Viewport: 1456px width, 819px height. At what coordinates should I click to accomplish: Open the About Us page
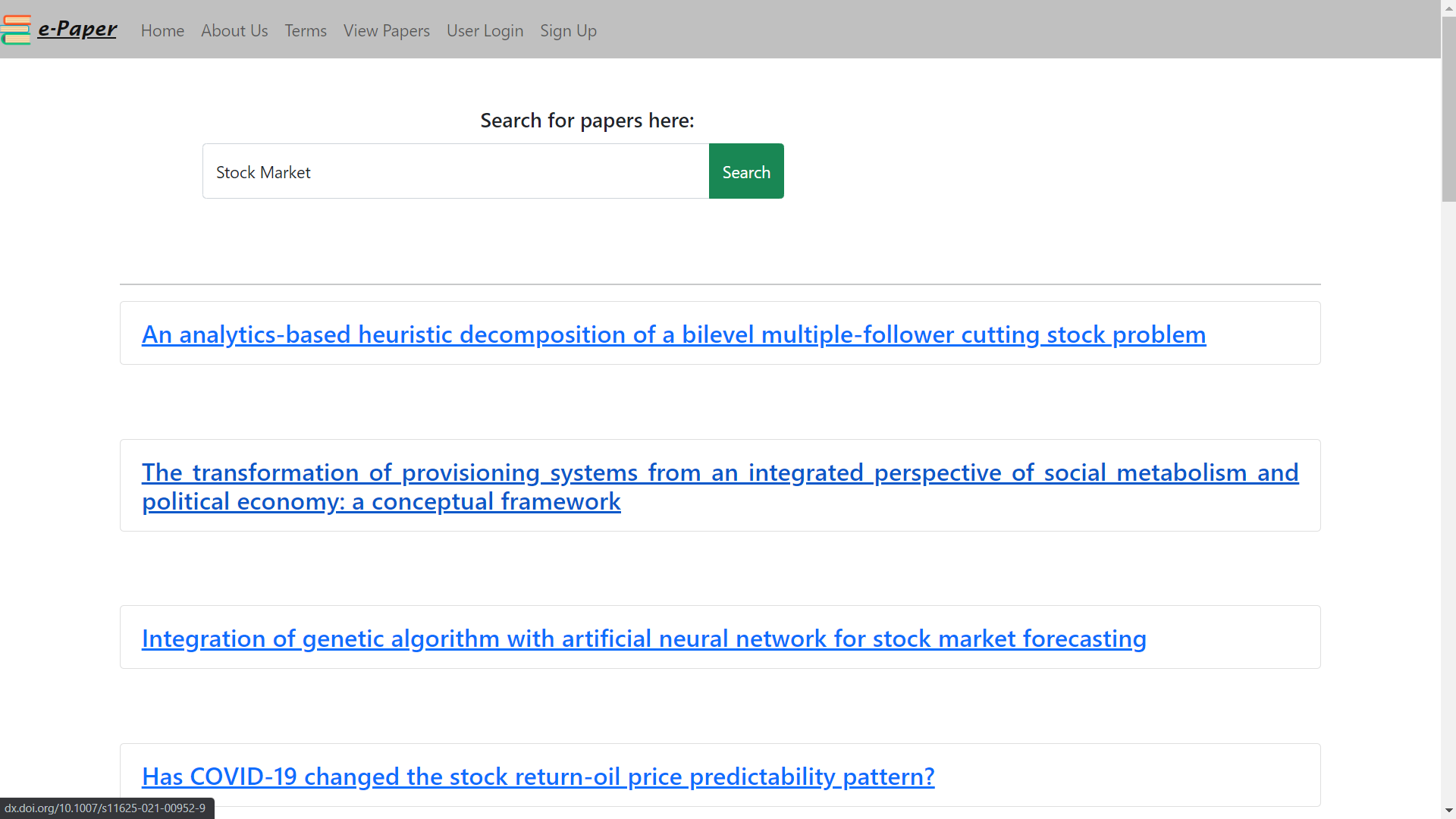234,30
